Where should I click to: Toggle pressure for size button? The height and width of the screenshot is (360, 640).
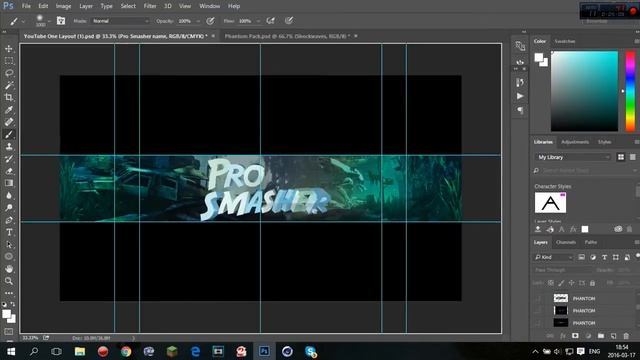tap(289, 21)
